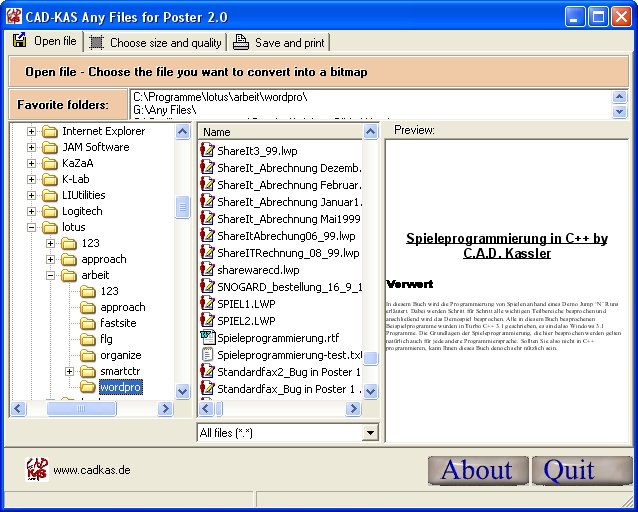Click the ShareIt3_99.lwp file icon

pos(208,151)
